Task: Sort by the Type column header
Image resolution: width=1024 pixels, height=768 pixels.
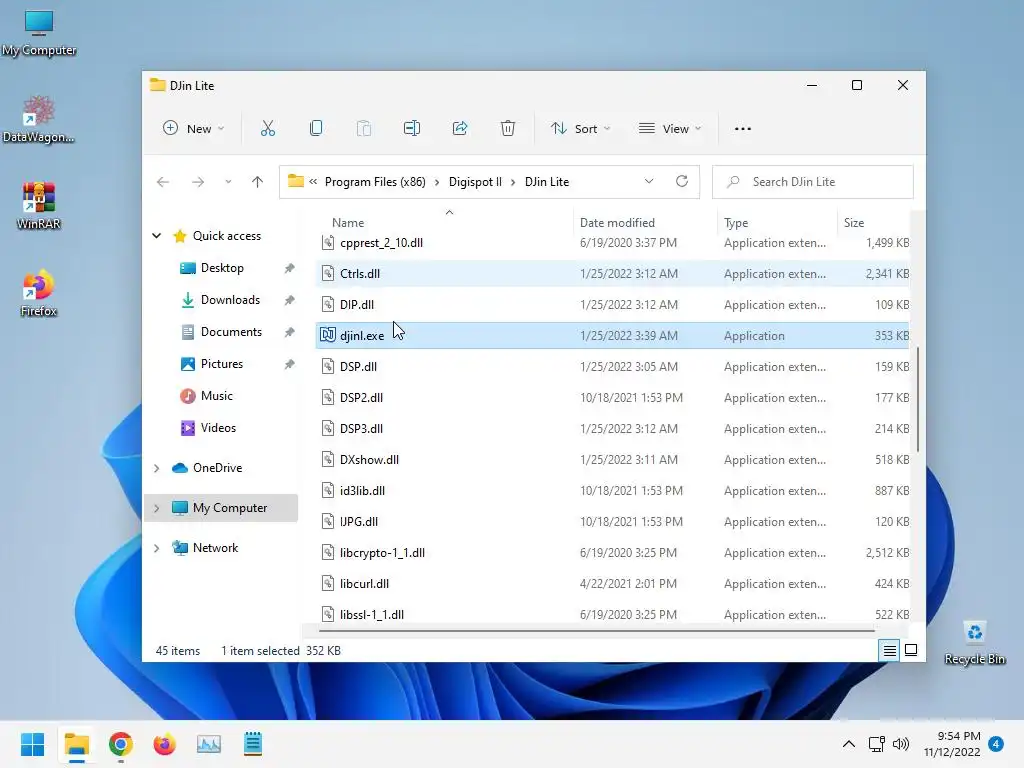Action: (736, 223)
